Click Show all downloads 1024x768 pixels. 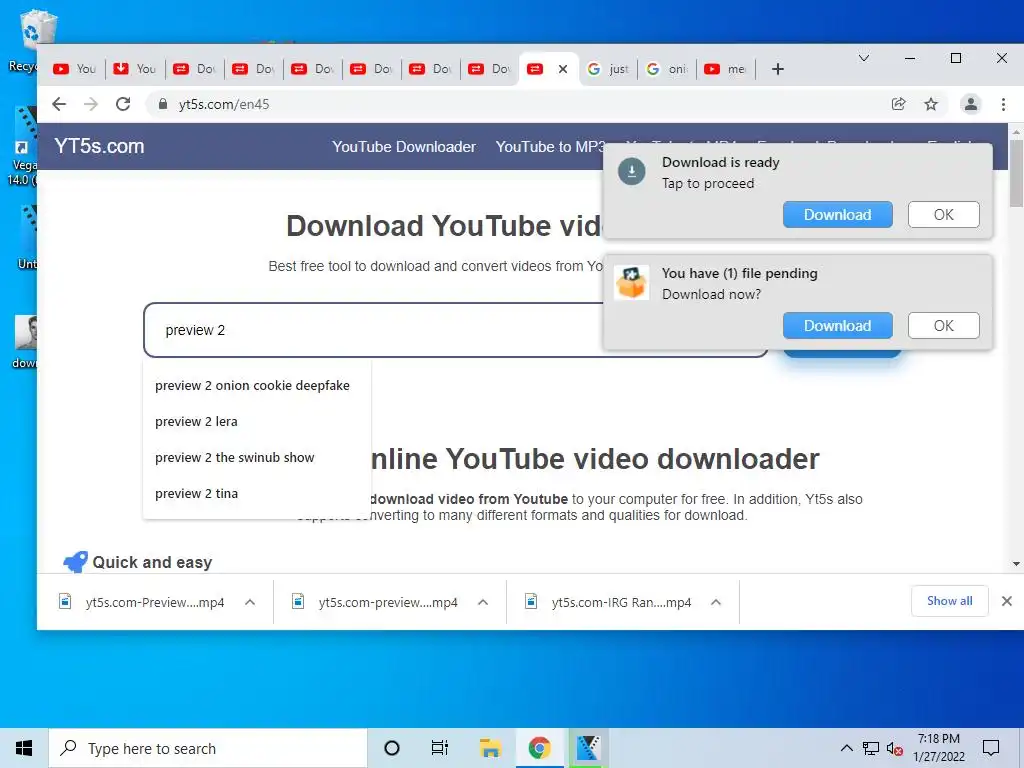coord(950,601)
